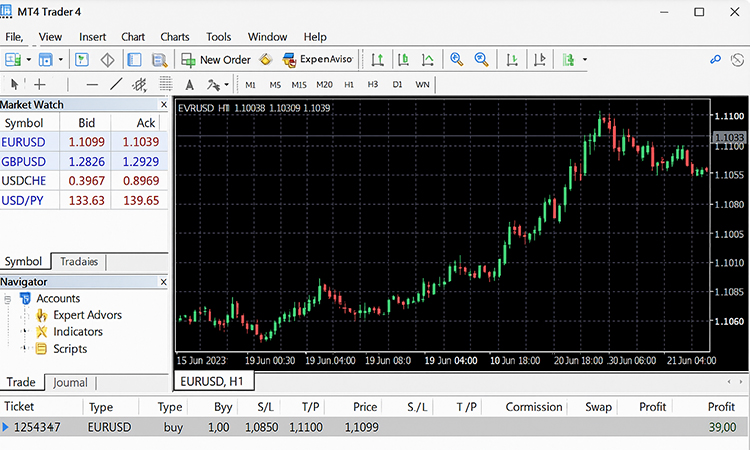Switch chart to M15 timeframe
This screenshot has height=450, width=750.
(299, 85)
